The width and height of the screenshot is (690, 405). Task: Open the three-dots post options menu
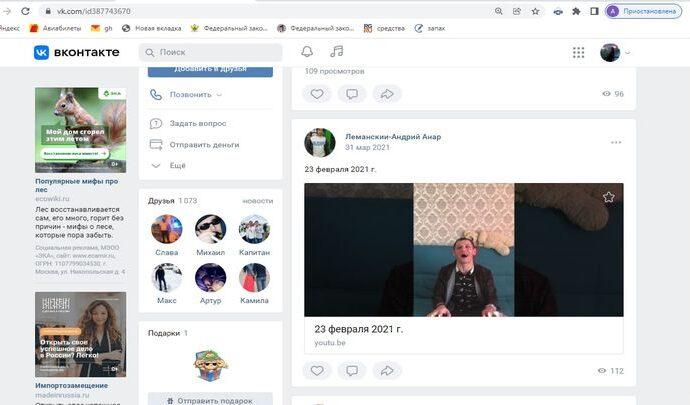point(616,142)
